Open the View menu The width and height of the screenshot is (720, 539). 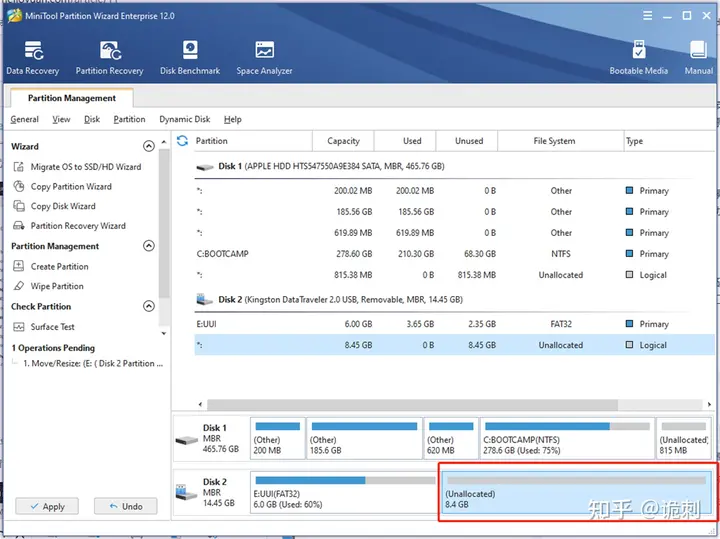click(61, 119)
